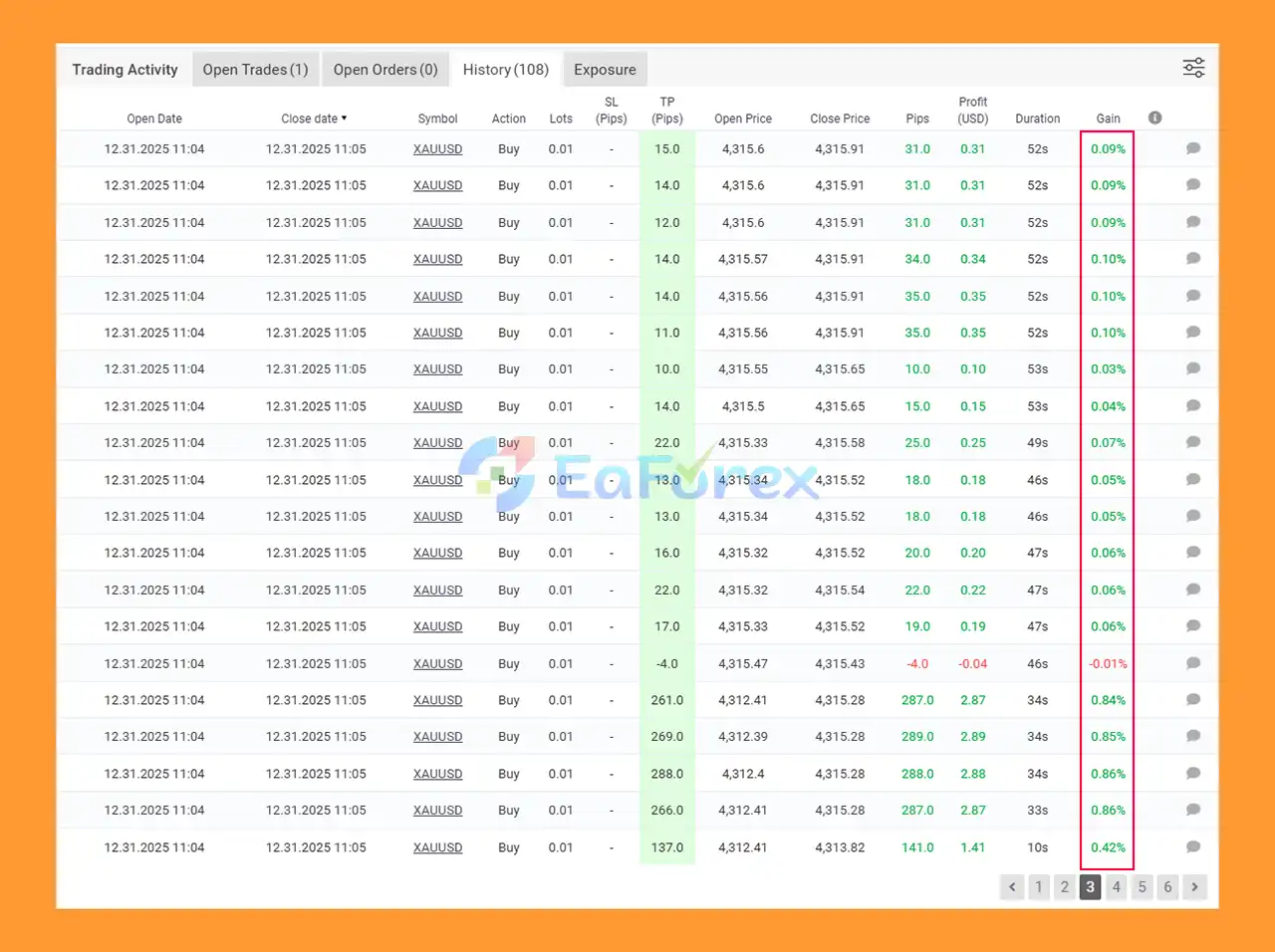Click comment bubble on the 0.03% gain row
1275x952 pixels.
[1192, 368]
